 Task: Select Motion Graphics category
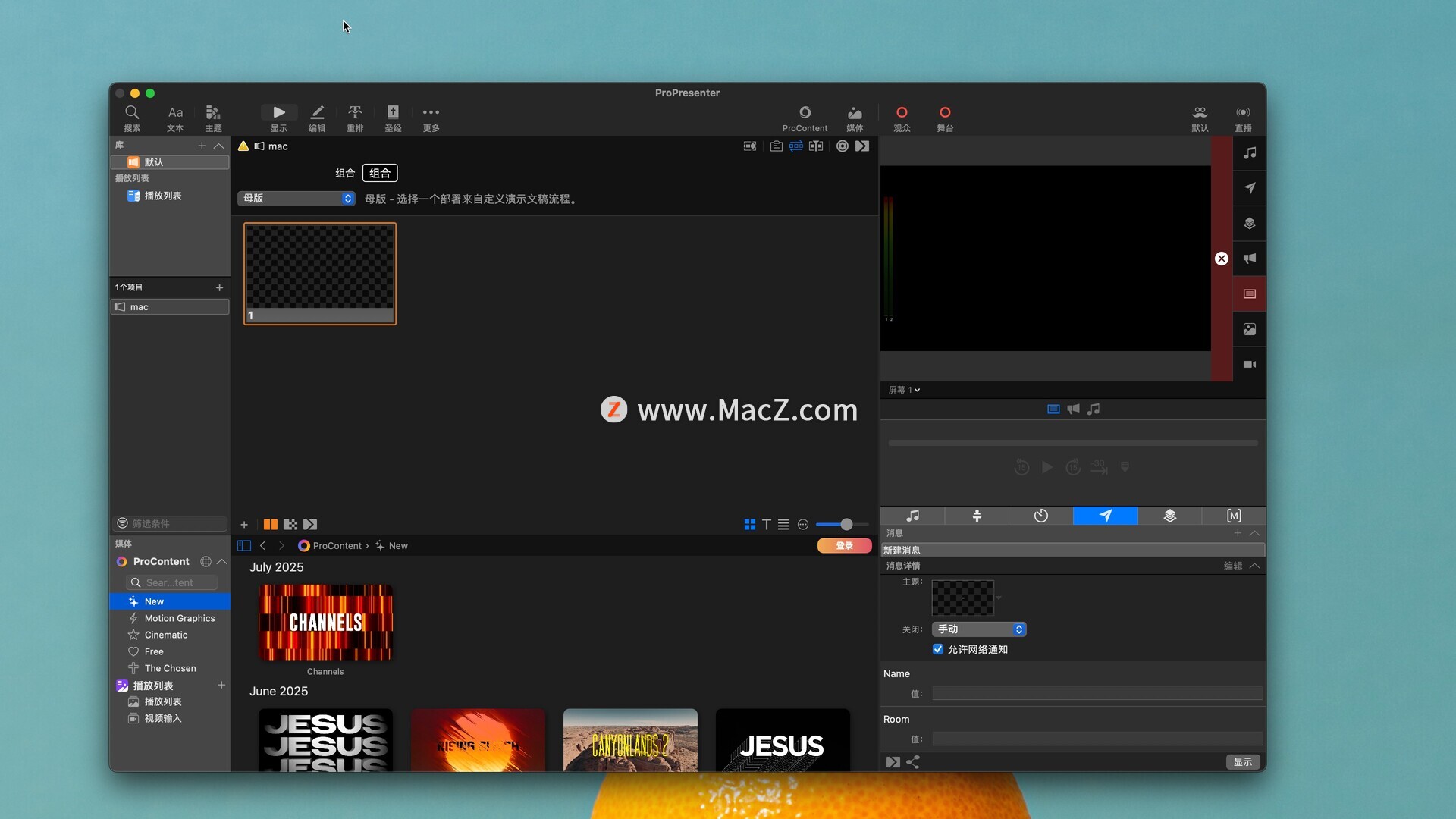point(180,618)
